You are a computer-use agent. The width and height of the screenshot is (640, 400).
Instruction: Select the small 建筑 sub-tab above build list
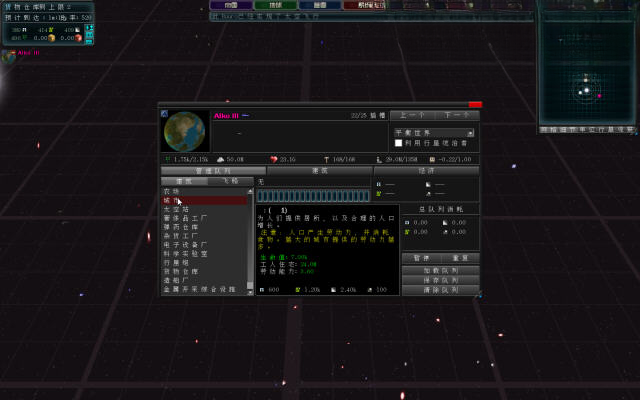tap(184, 181)
